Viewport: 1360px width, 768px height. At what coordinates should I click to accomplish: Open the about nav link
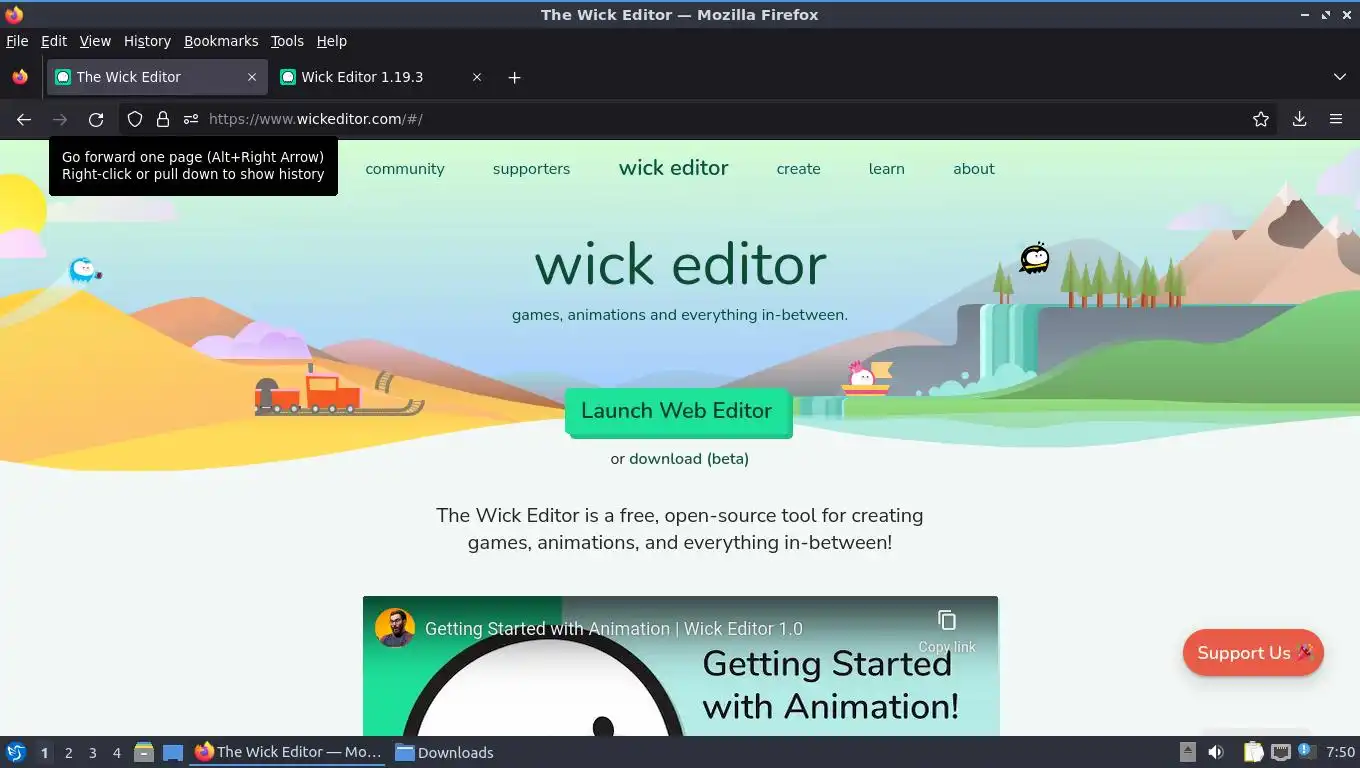[974, 169]
